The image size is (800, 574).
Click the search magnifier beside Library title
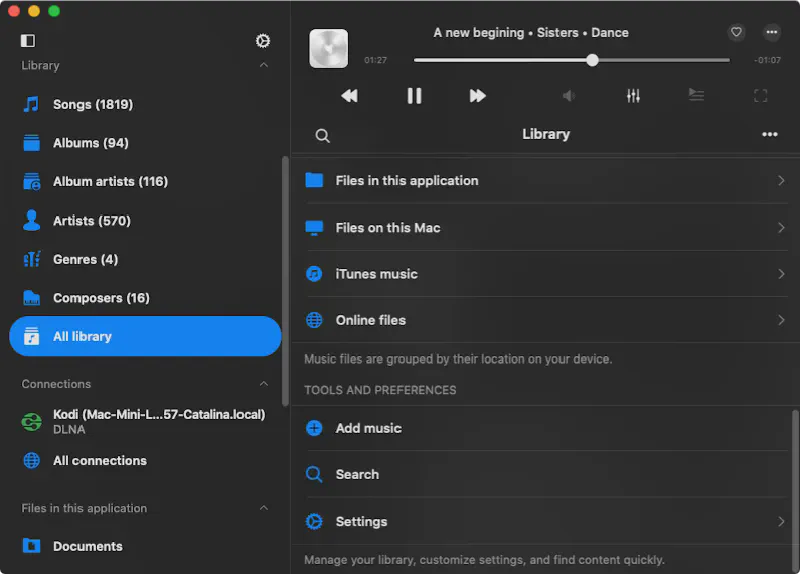(x=322, y=135)
